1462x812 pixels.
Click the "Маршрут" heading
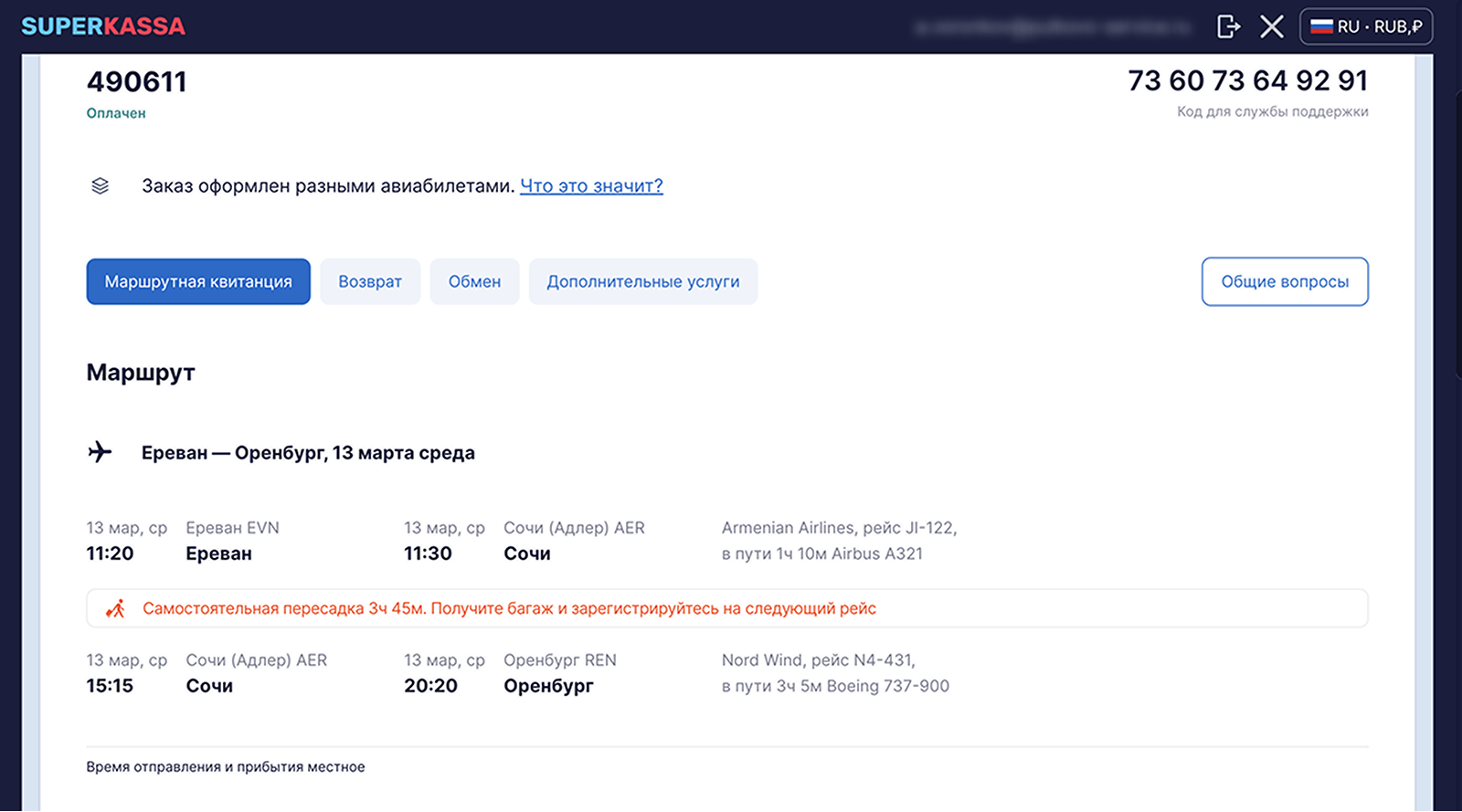[141, 373]
